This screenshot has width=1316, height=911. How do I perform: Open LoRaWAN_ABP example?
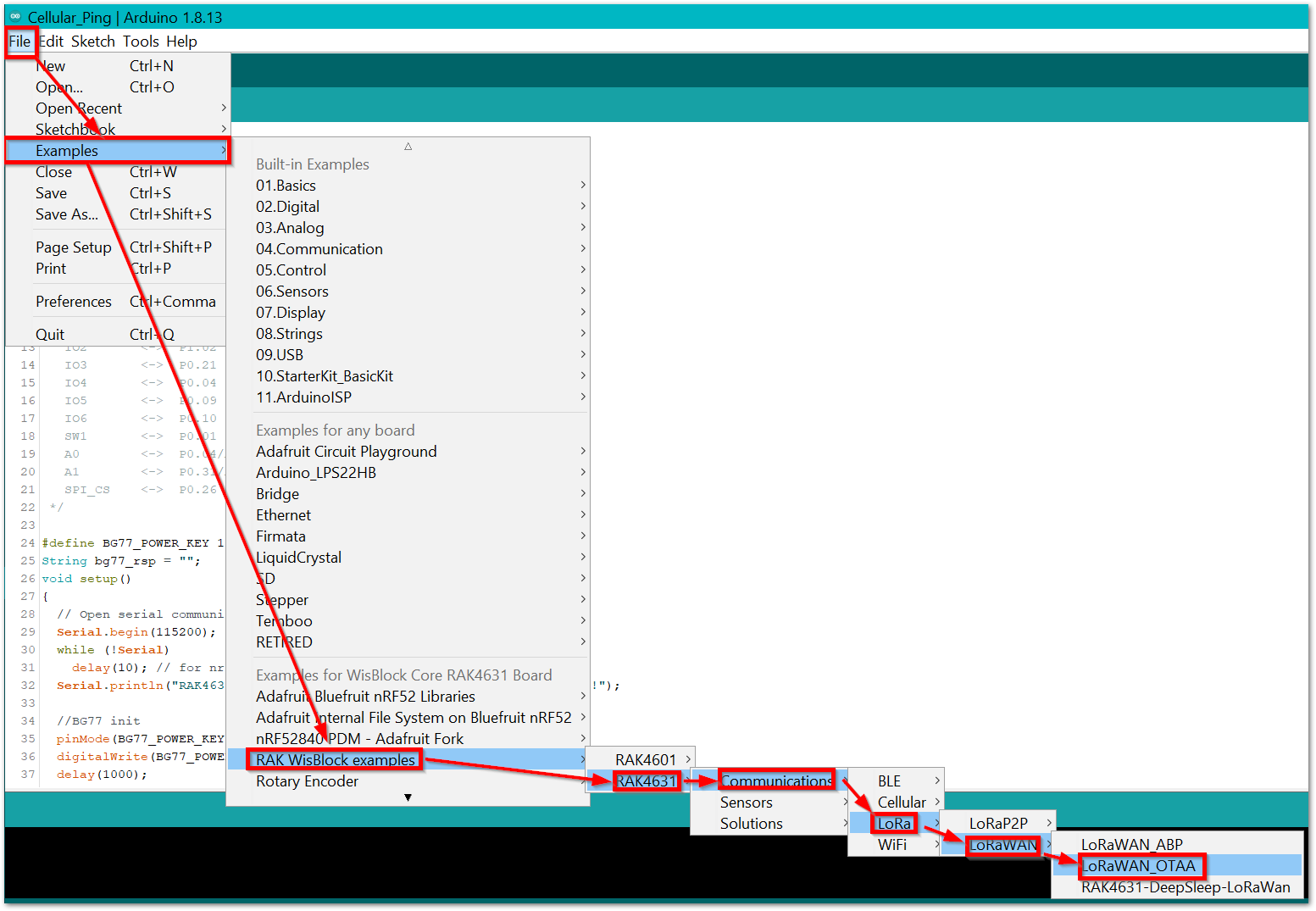click(1177, 845)
